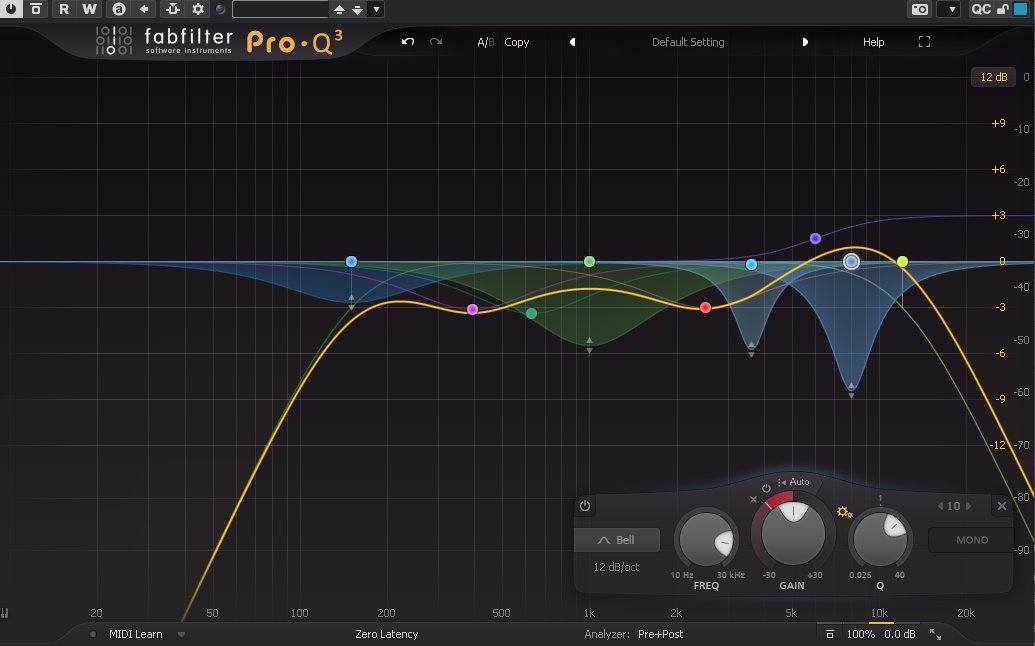
Task: Toggle the quick controls lock icon
Action: tap(1002, 9)
